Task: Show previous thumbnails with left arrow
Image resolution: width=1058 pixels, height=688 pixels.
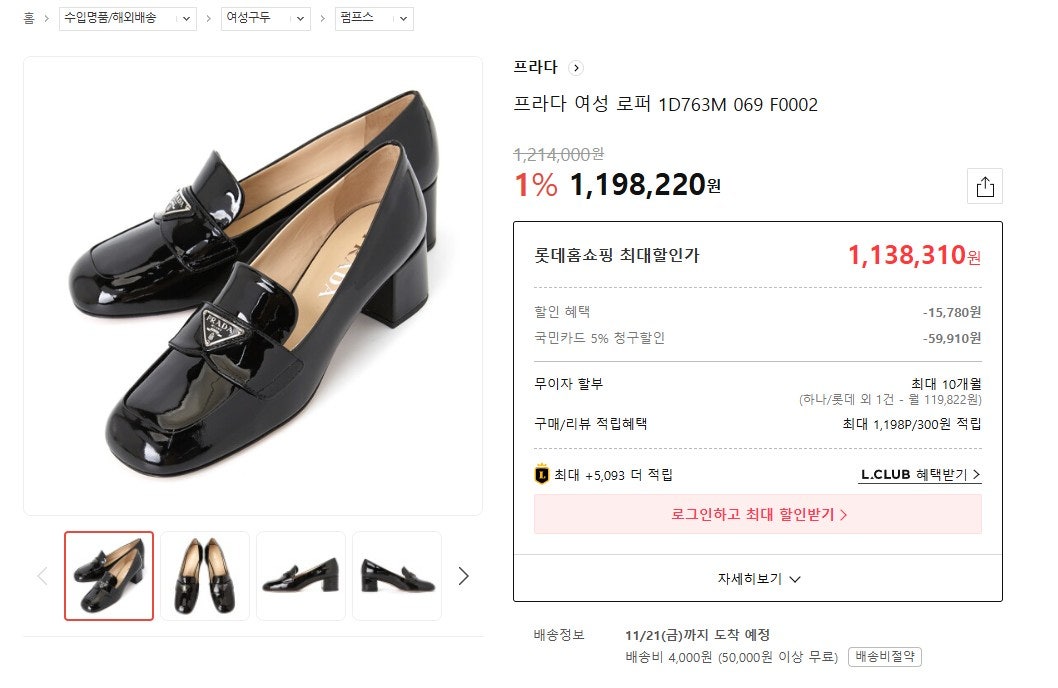Action: (x=42, y=576)
